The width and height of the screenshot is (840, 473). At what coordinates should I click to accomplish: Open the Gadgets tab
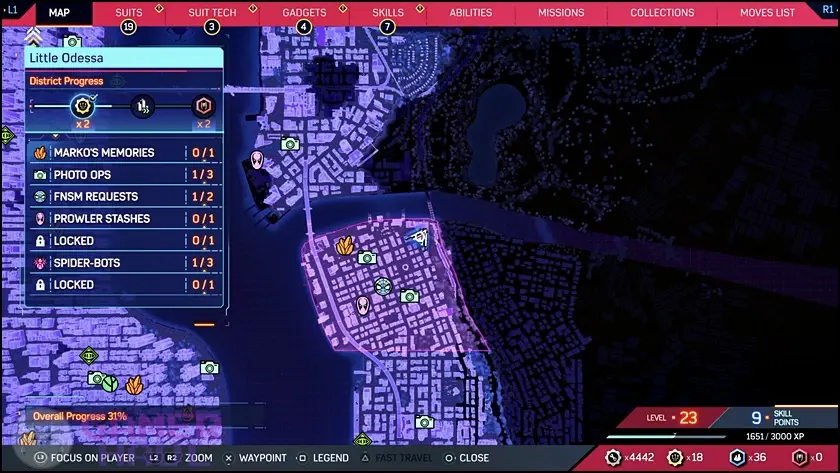coord(304,12)
